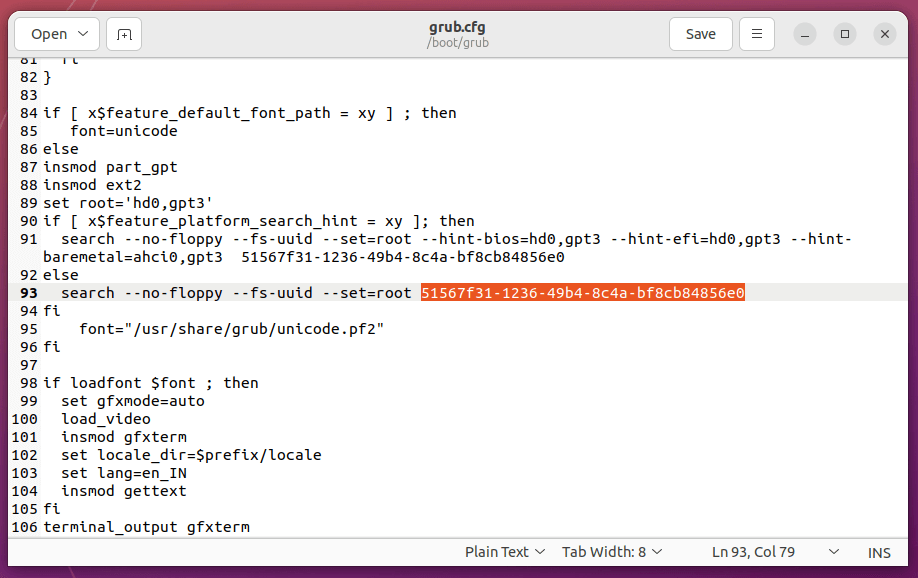Click 'set locale_dir=$prefix/locale' line

[191, 455]
